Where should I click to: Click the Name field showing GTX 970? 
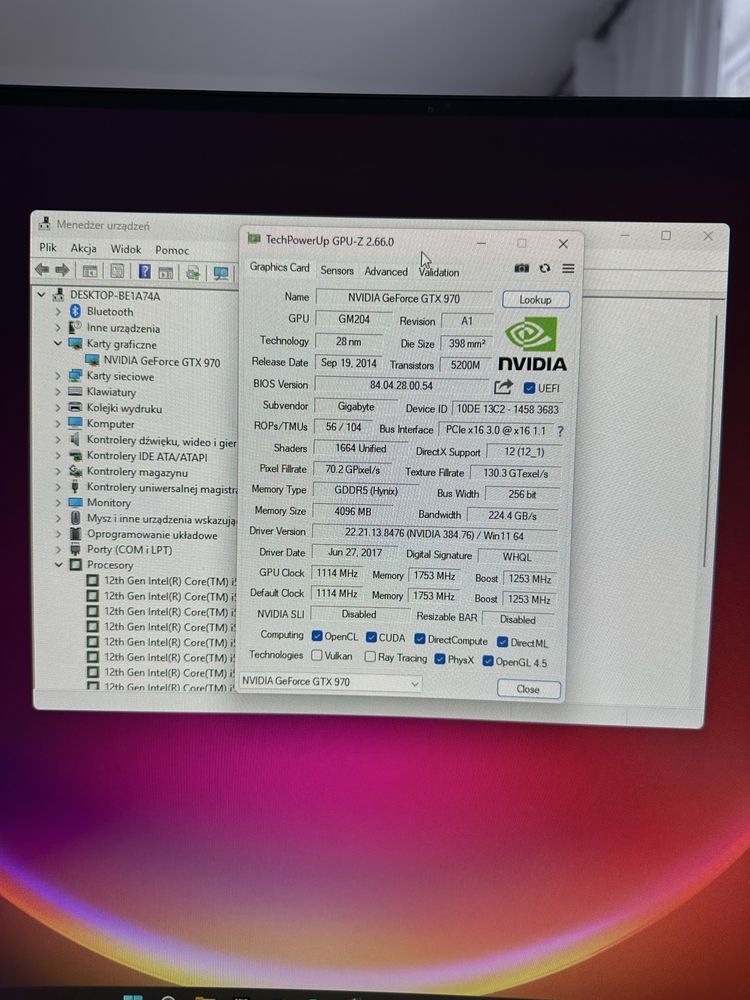(404, 298)
